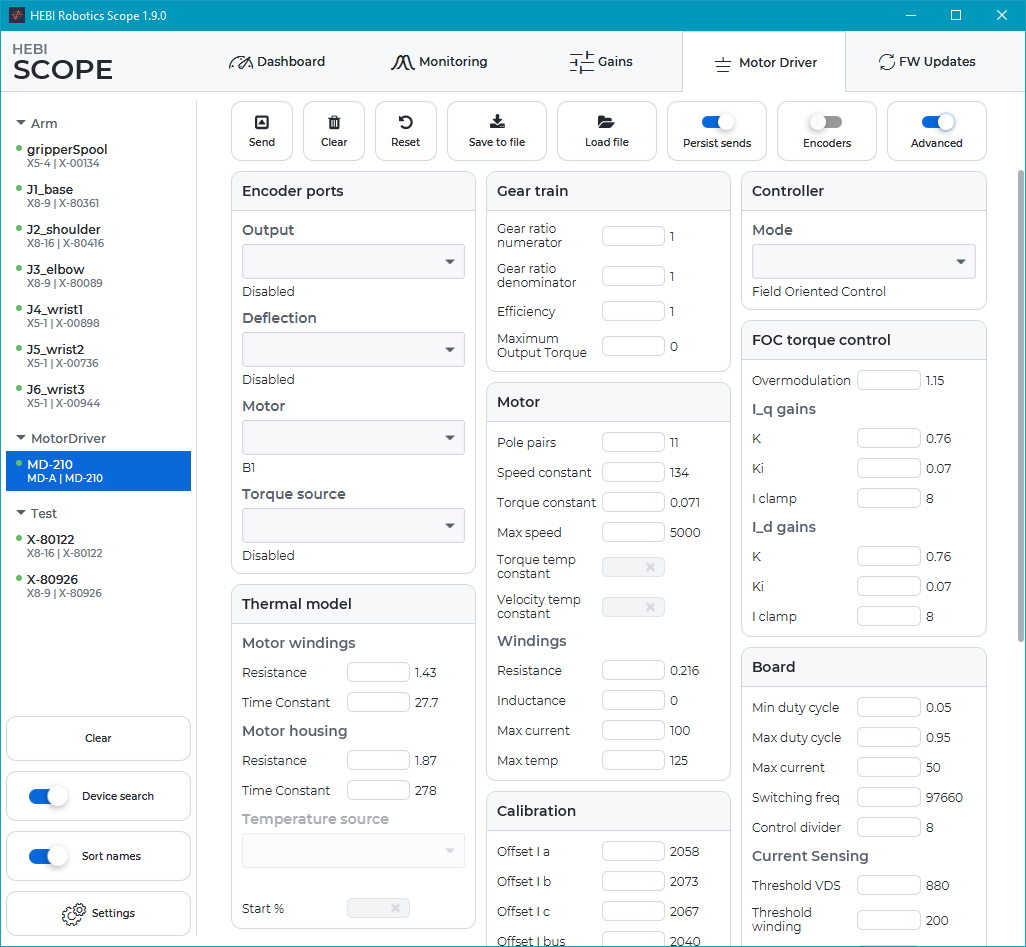Click the Send icon button
Viewport: 1026px width, 947px height.
tap(261, 123)
